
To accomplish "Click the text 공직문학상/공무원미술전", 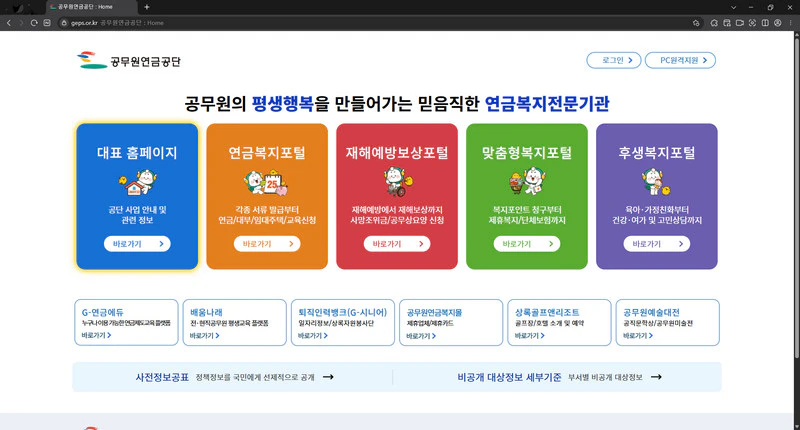I will pyautogui.click(x=658, y=323).
